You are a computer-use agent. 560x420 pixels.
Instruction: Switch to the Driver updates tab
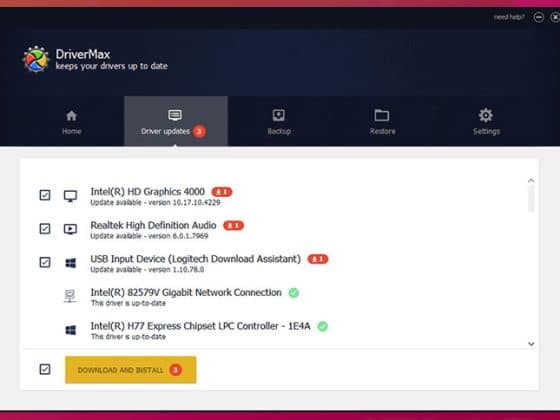(x=176, y=121)
